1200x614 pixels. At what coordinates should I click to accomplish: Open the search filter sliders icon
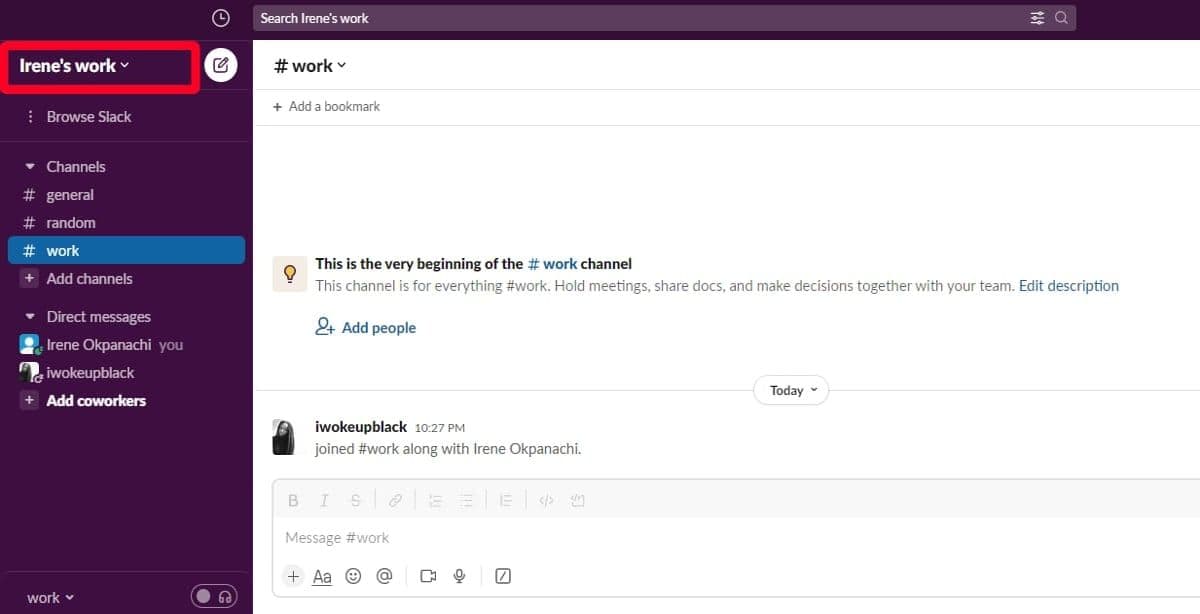(x=1037, y=18)
